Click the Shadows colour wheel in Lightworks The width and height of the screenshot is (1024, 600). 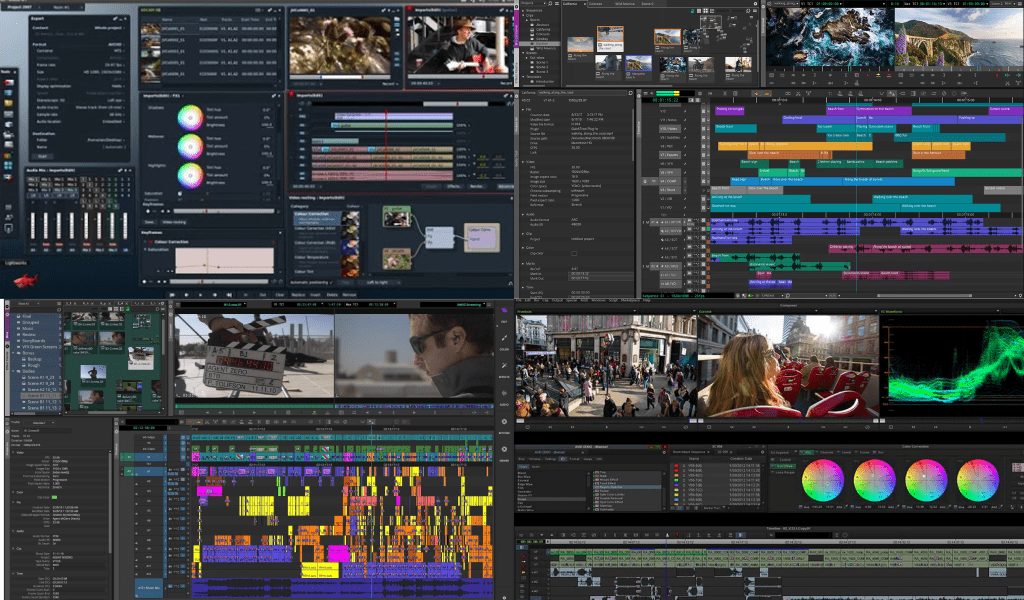tap(191, 118)
